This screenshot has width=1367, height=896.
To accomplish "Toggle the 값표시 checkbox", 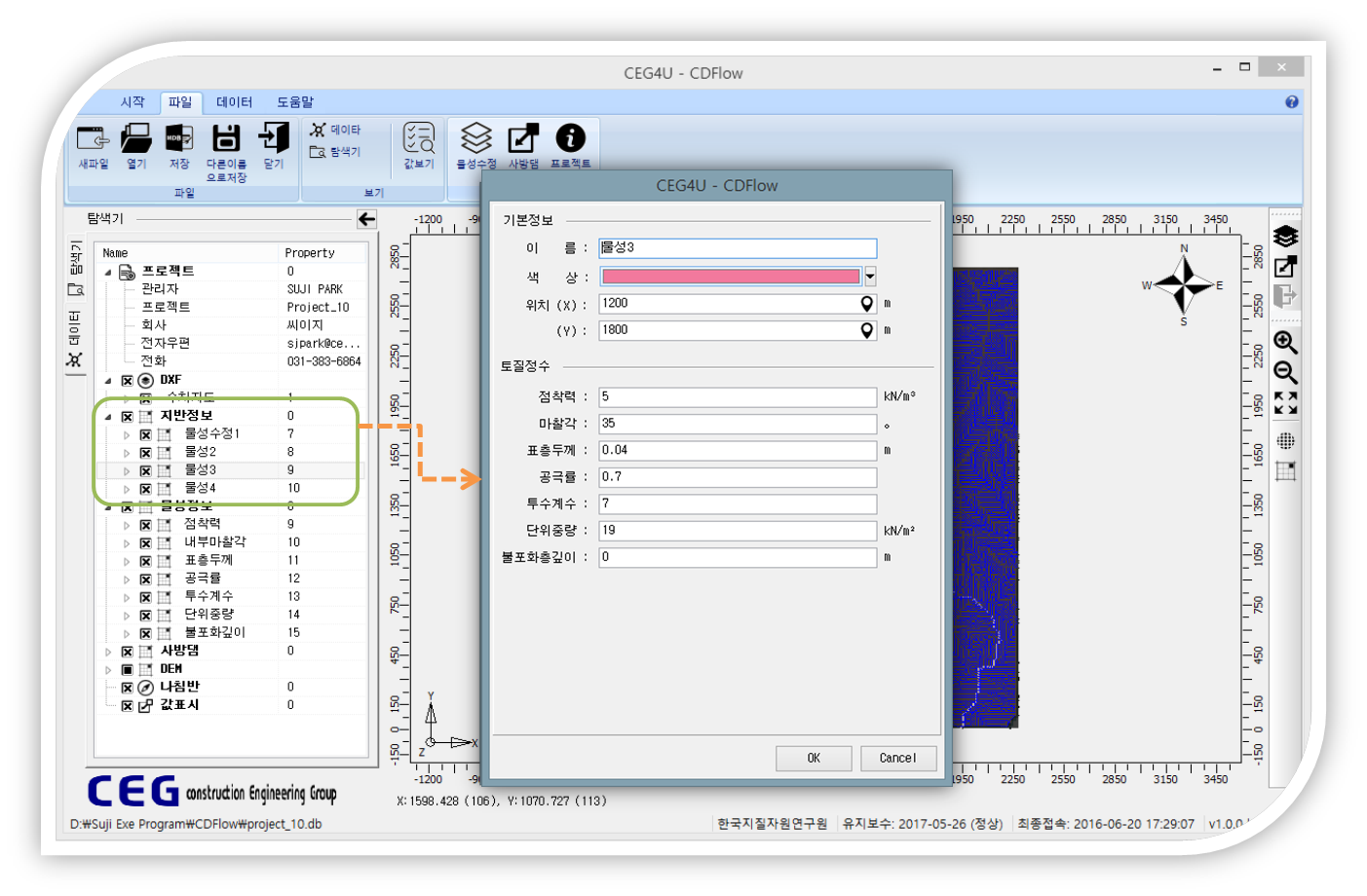I will pos(127,706).
